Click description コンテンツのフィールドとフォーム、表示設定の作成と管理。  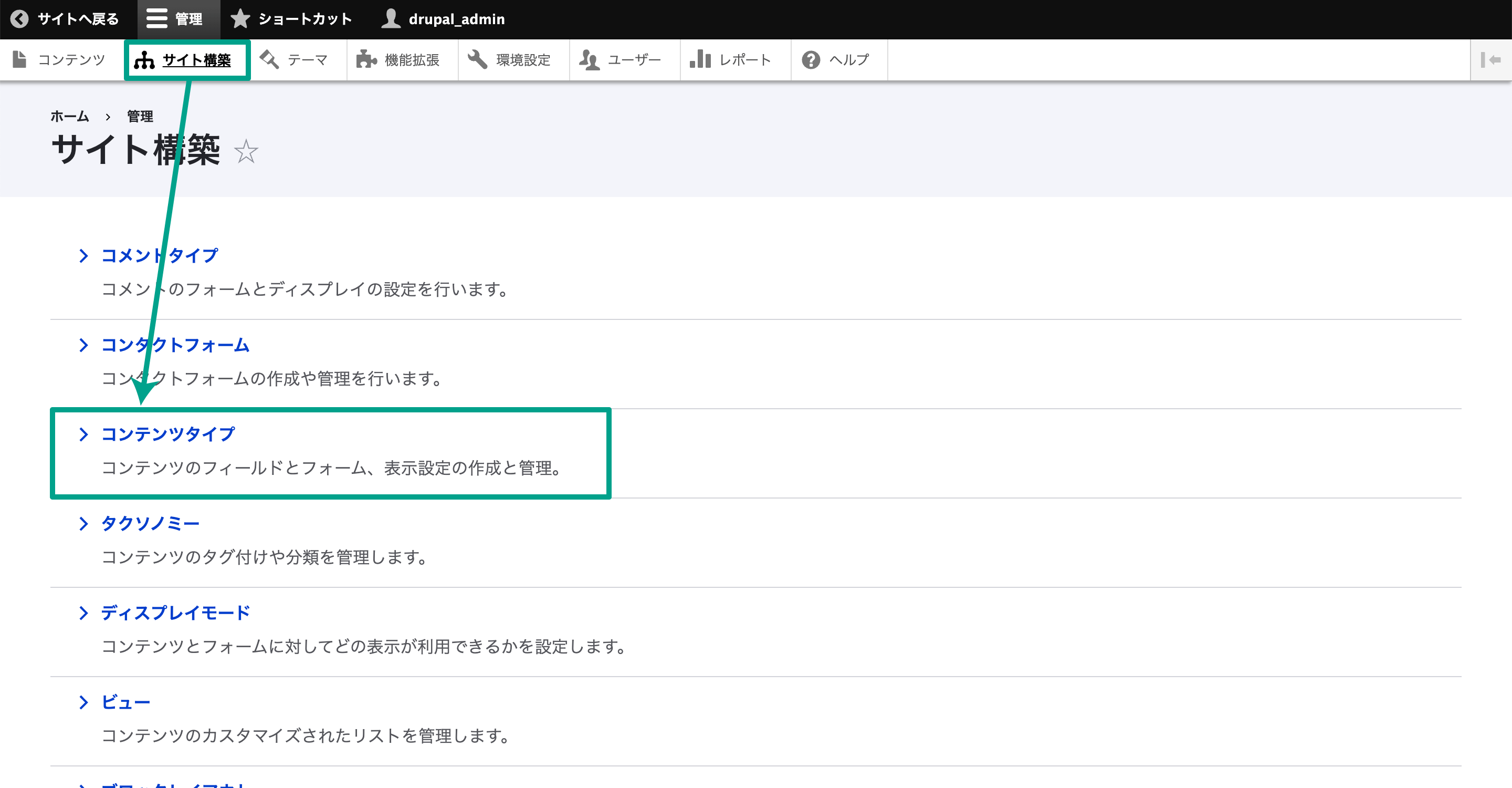332,468
